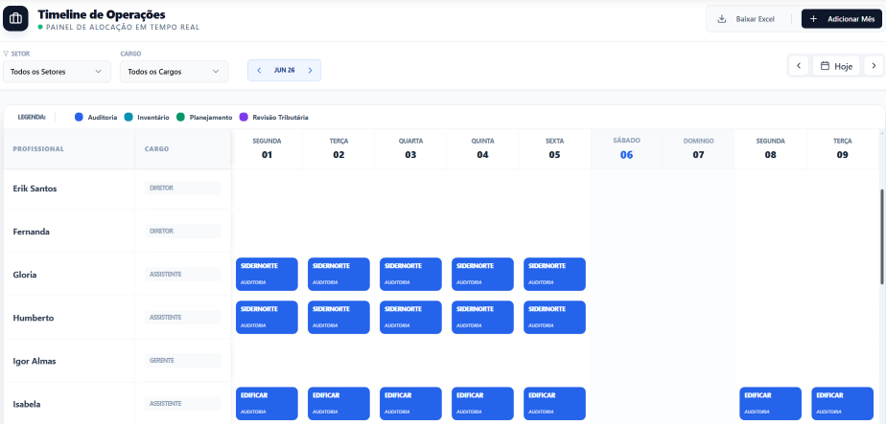This screenshot has height=424, width=886.
Task: Select Humberto's SIDERNORTE block on day 05
Action: 554,317
